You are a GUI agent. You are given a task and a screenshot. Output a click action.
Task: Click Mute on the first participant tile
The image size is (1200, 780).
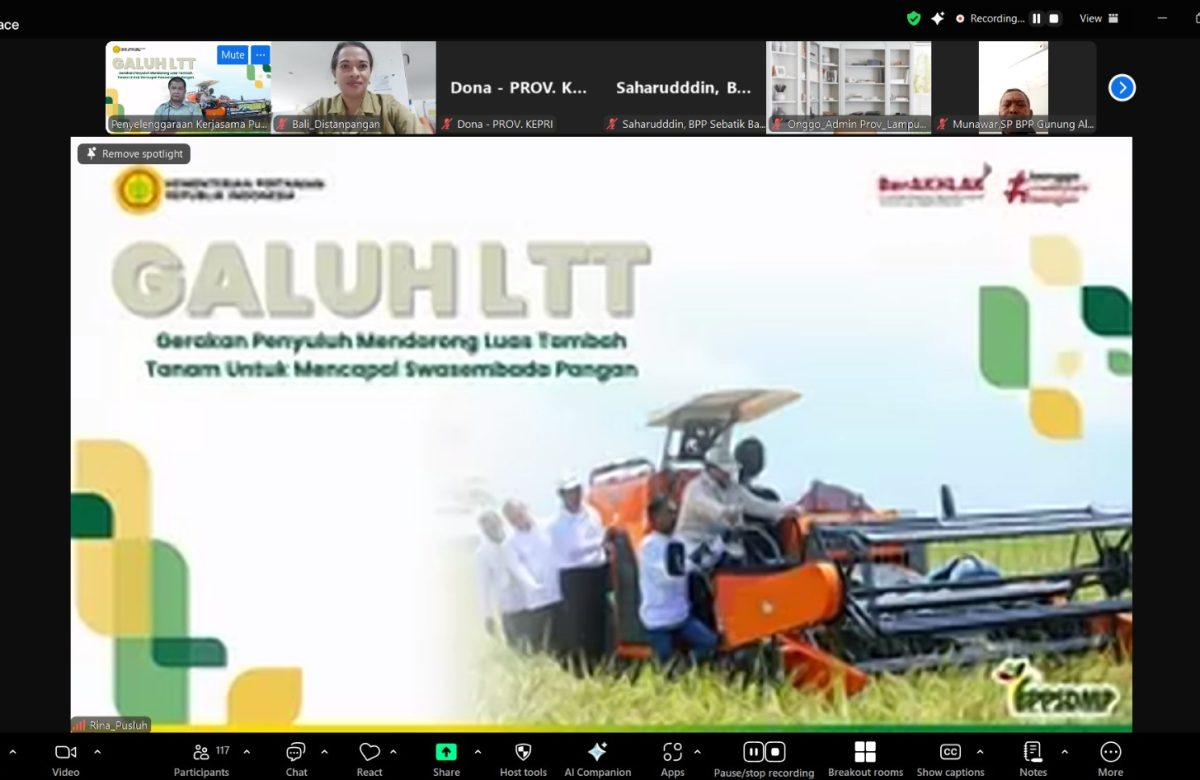232,55
